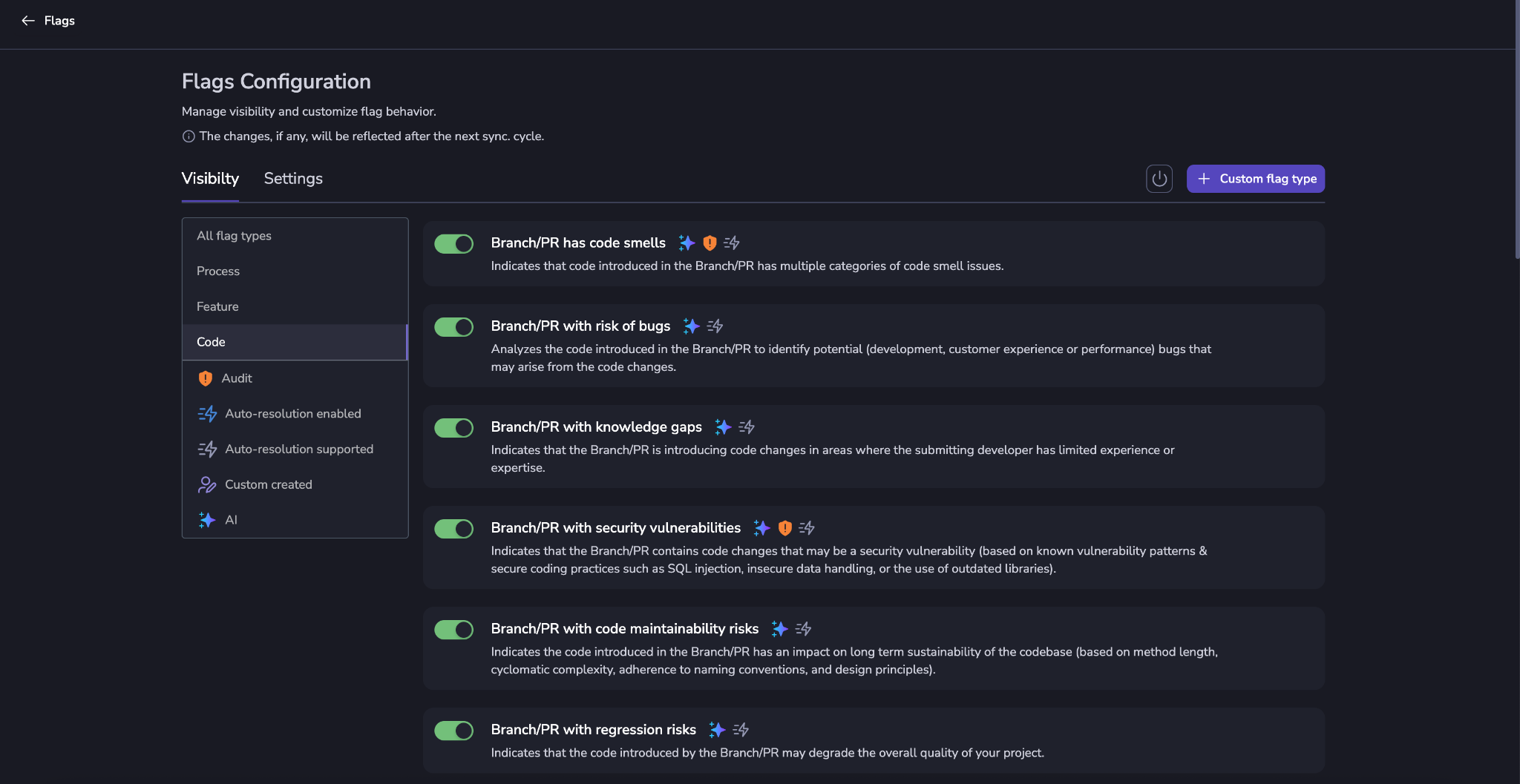Toggle off Branch/PR with risk of bugs

tap(453, 327)
